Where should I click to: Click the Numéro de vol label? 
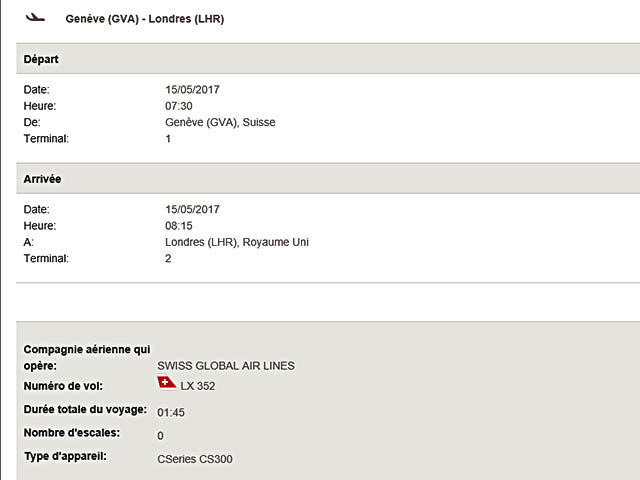pos(63,386)
